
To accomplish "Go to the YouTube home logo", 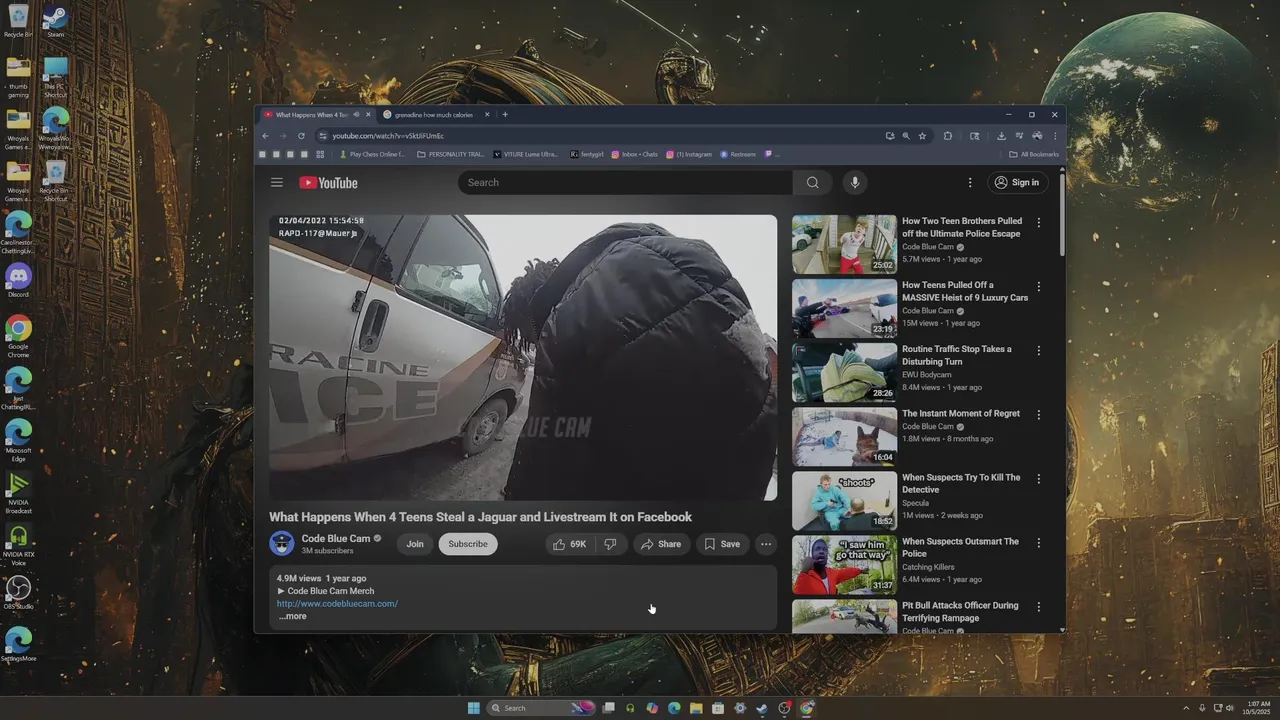I will pyautogui.click(x=328, y=182).
